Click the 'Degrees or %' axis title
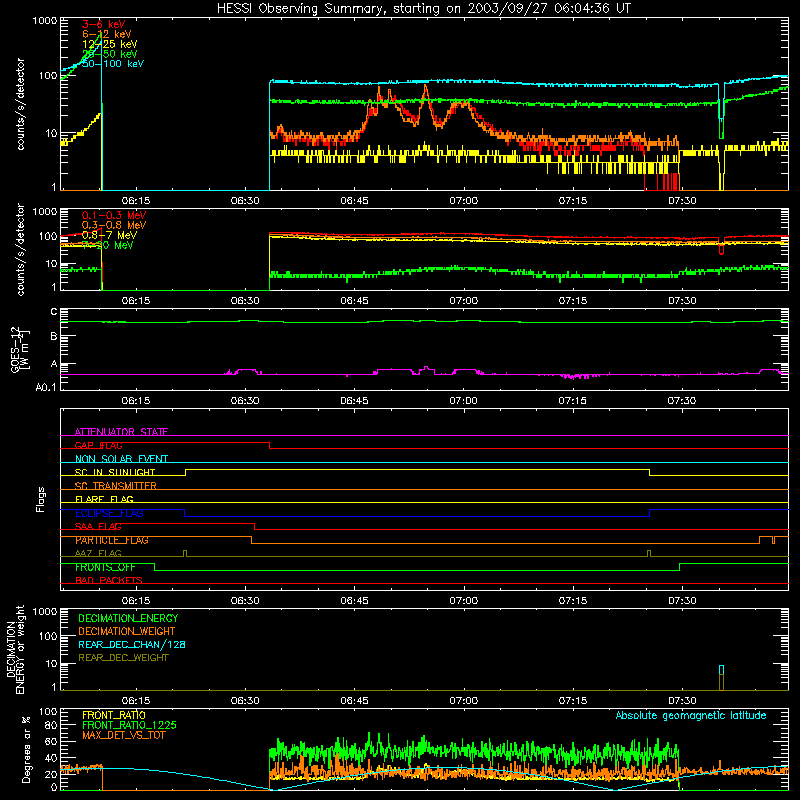Image resolution: width=800 pixels, height=800 pixels. point(26,749)
